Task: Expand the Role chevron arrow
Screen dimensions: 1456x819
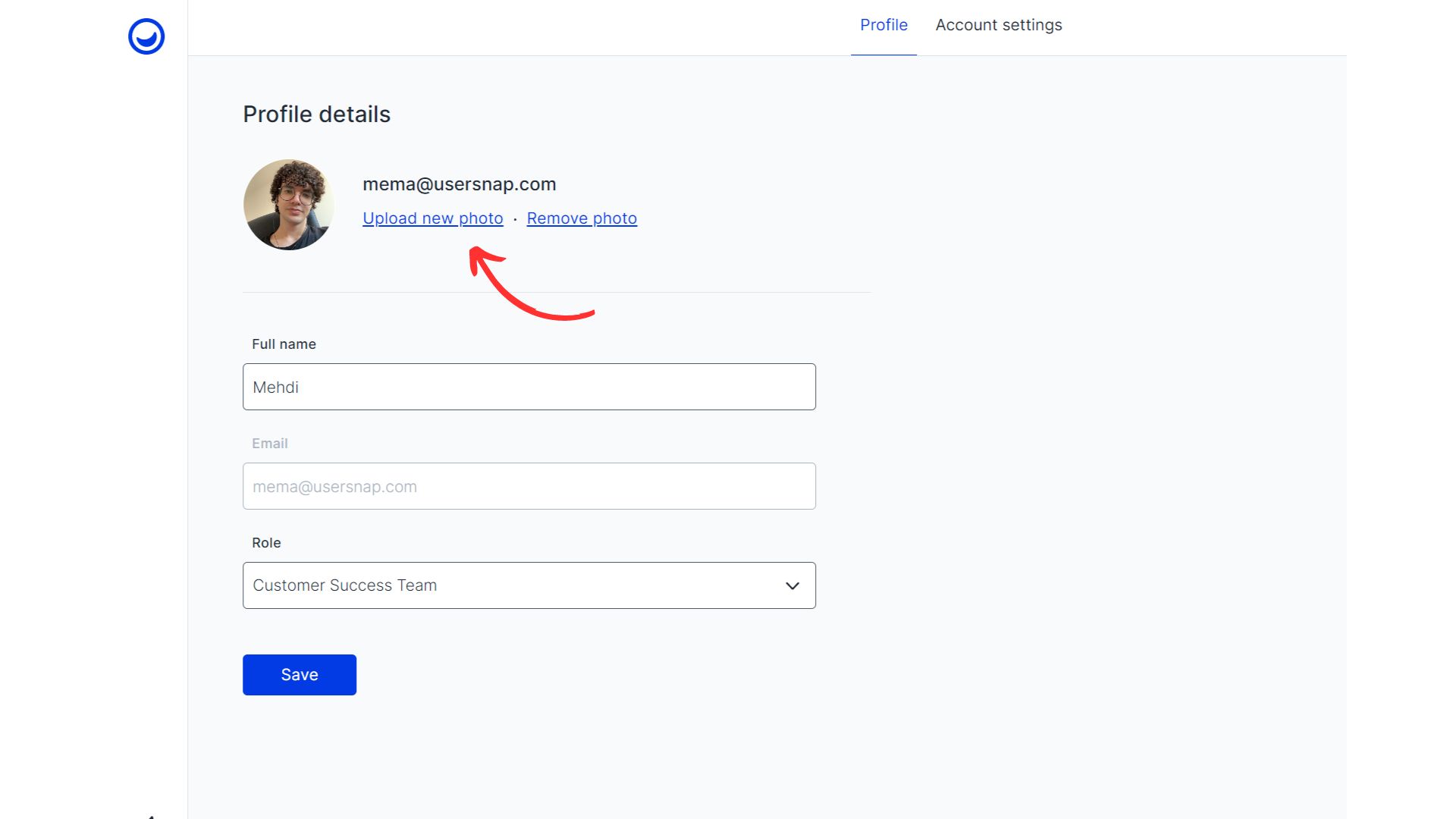Action: point(792,585)
